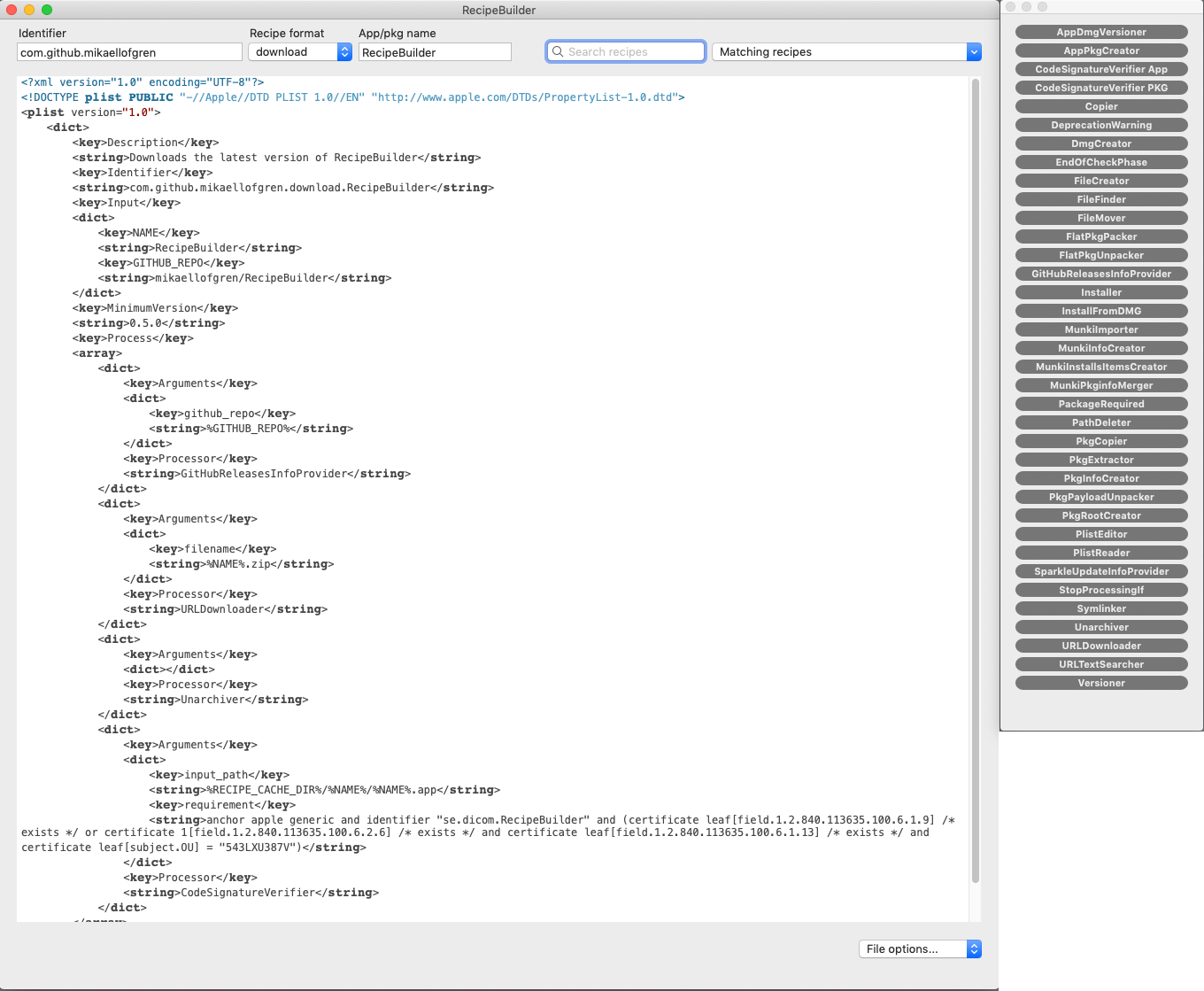Image resolution: width=1204 pixels, height=991 pixels.
Task: Click the %RECIPE_CACHE_DIR% input path string
Action: (325, 790)
